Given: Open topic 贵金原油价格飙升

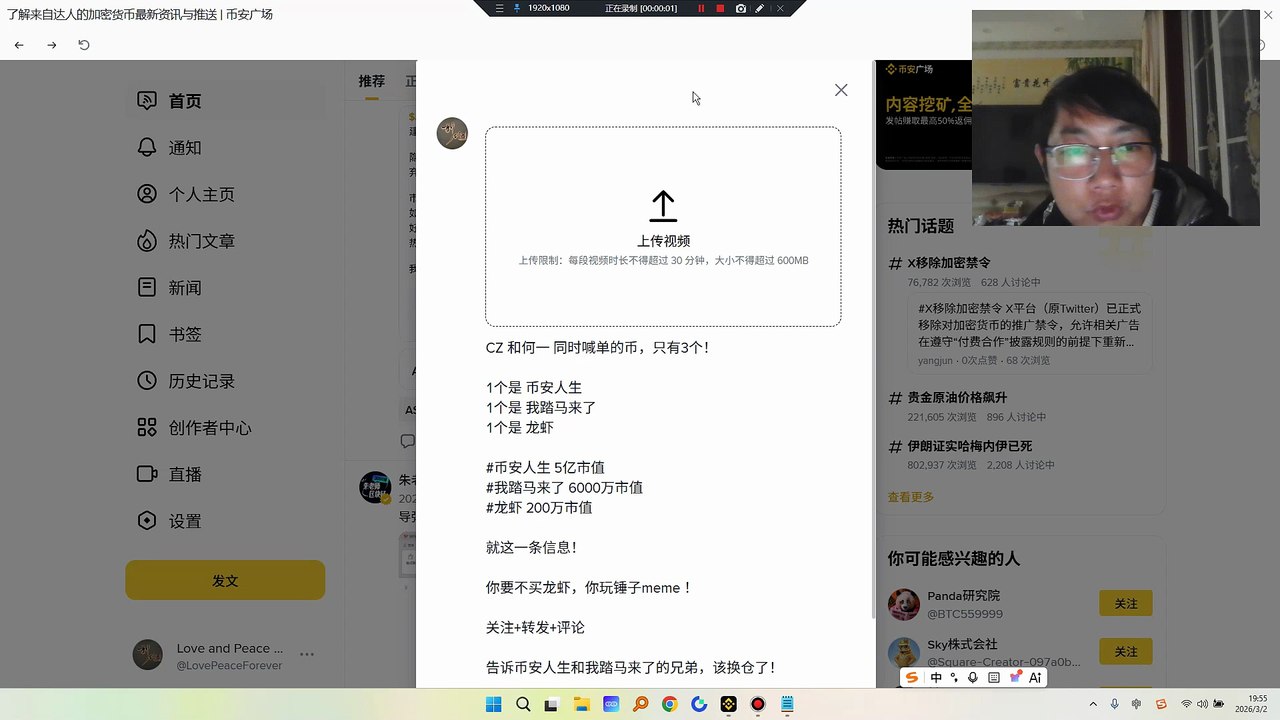Looking at the screenshot, I should 957,397.
